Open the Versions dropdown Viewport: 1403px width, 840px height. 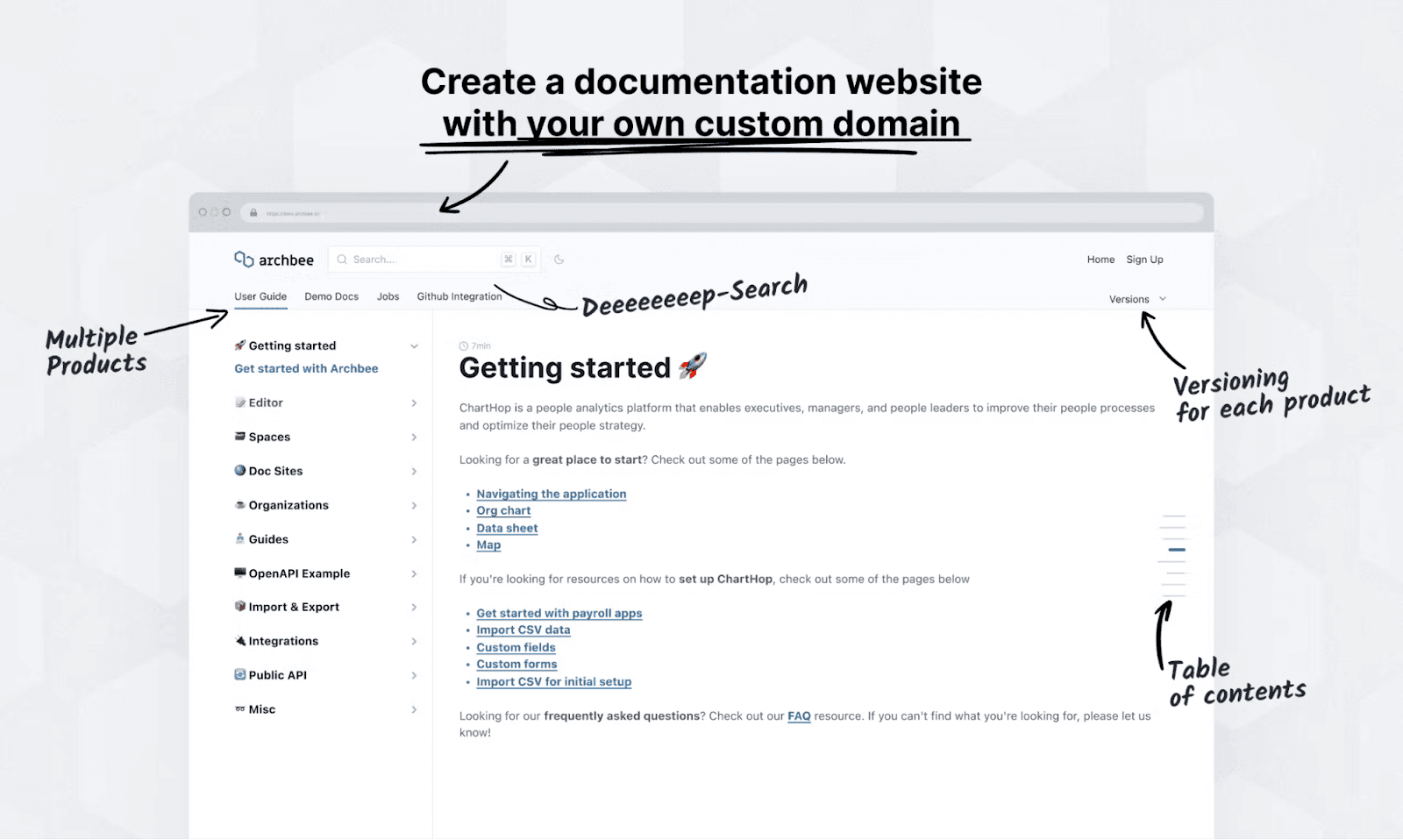[1136, 299]
